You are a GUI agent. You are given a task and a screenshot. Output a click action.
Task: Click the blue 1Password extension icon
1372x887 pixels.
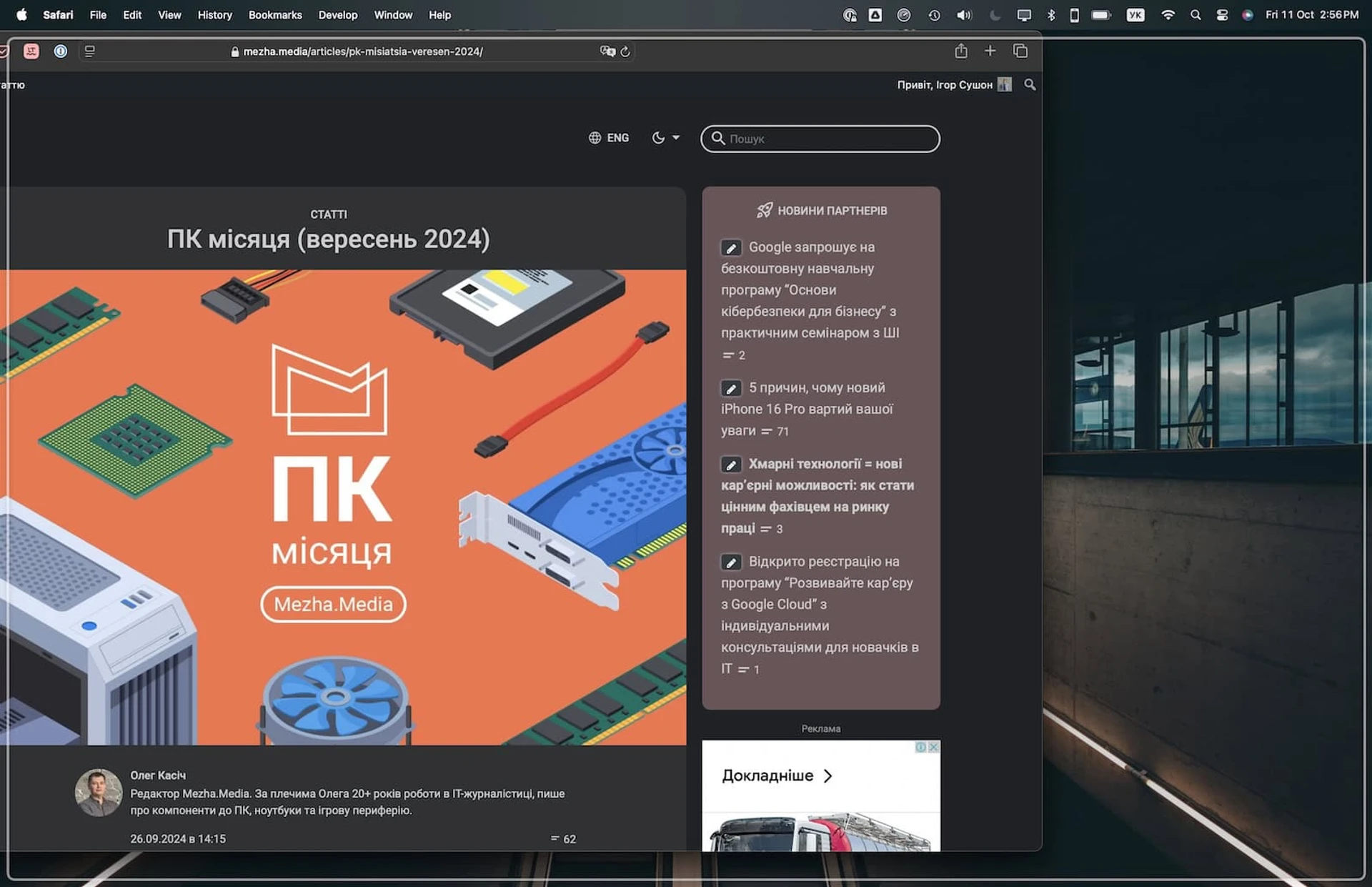pos(61,51)
